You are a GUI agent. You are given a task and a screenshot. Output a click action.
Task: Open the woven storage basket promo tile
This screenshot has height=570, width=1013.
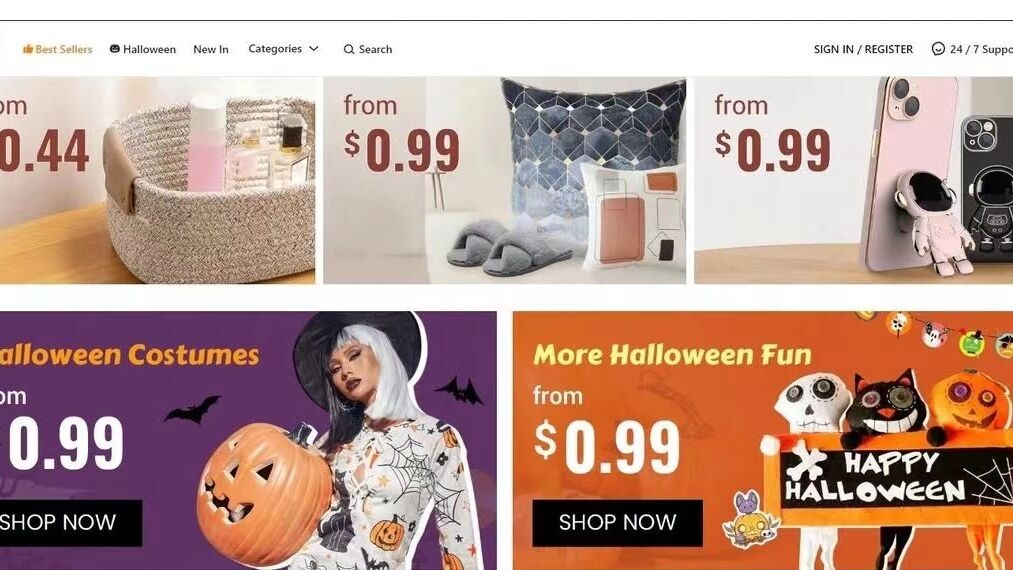[x=158, y=180]
